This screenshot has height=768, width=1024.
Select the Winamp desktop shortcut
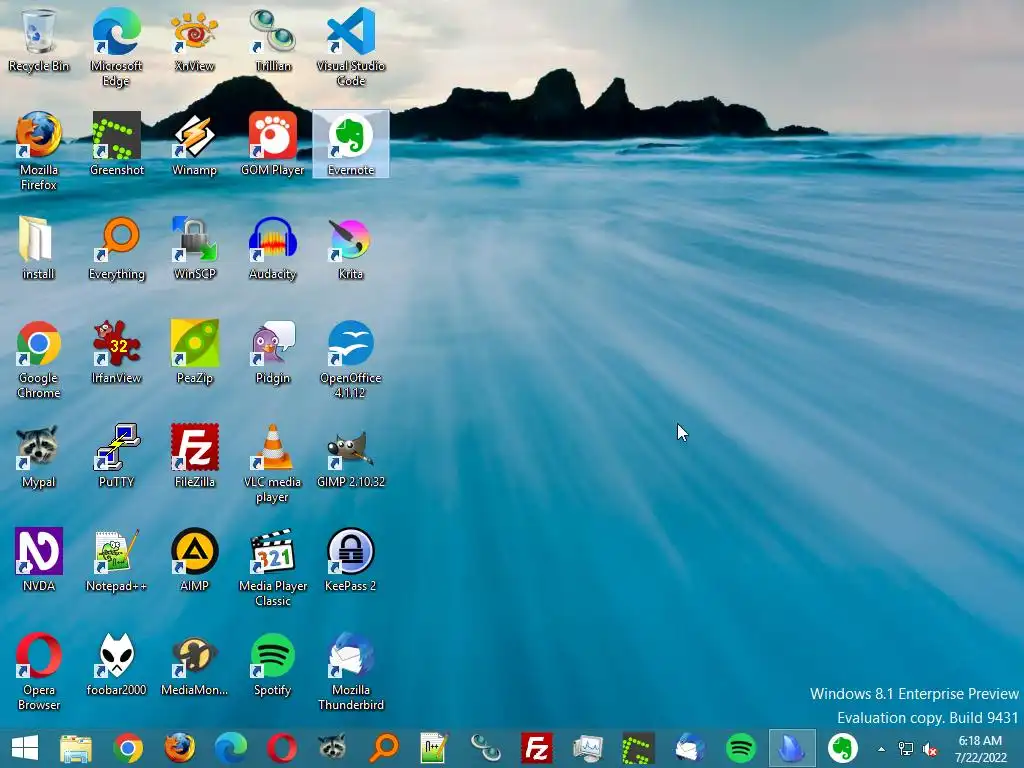click(195, 144)
